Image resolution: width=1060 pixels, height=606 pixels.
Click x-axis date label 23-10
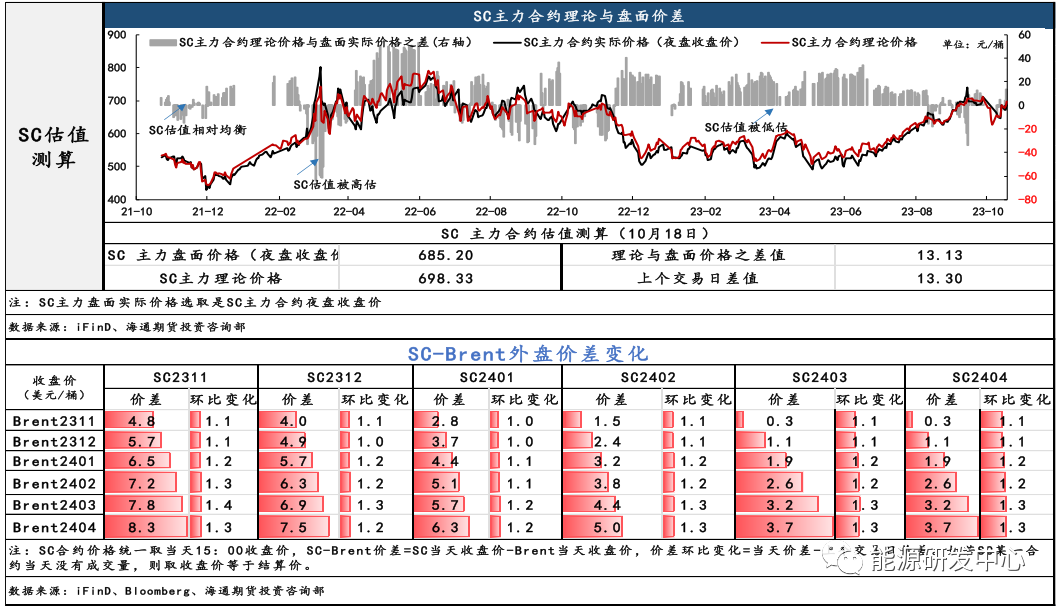988,212
